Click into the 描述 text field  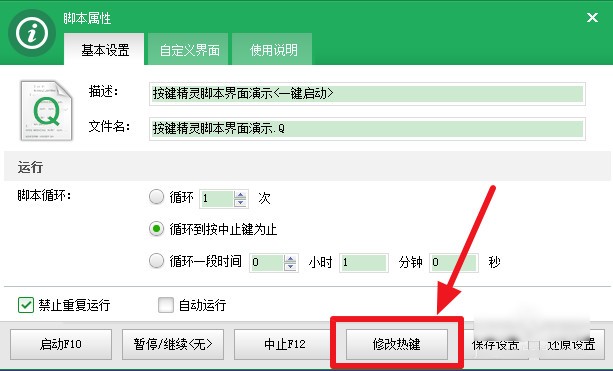tap(367, 94)
